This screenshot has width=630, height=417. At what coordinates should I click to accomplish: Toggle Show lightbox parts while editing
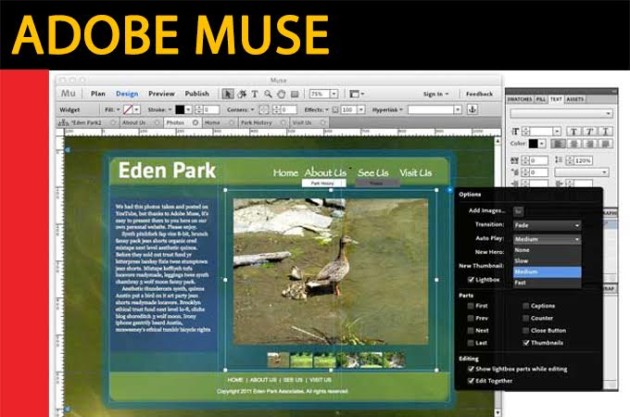(471, 369)
